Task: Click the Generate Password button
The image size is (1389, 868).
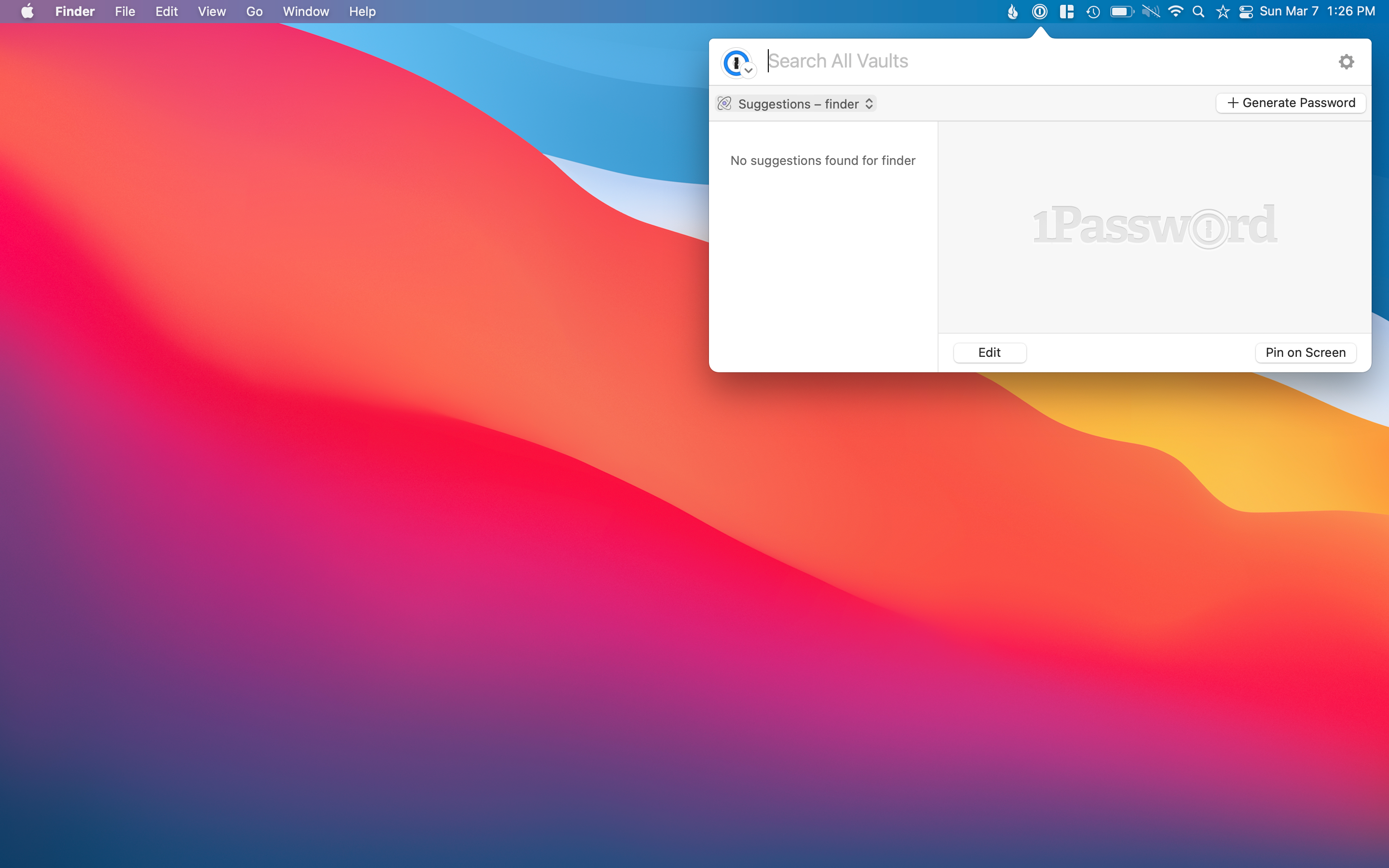Action: (1291, 103)
